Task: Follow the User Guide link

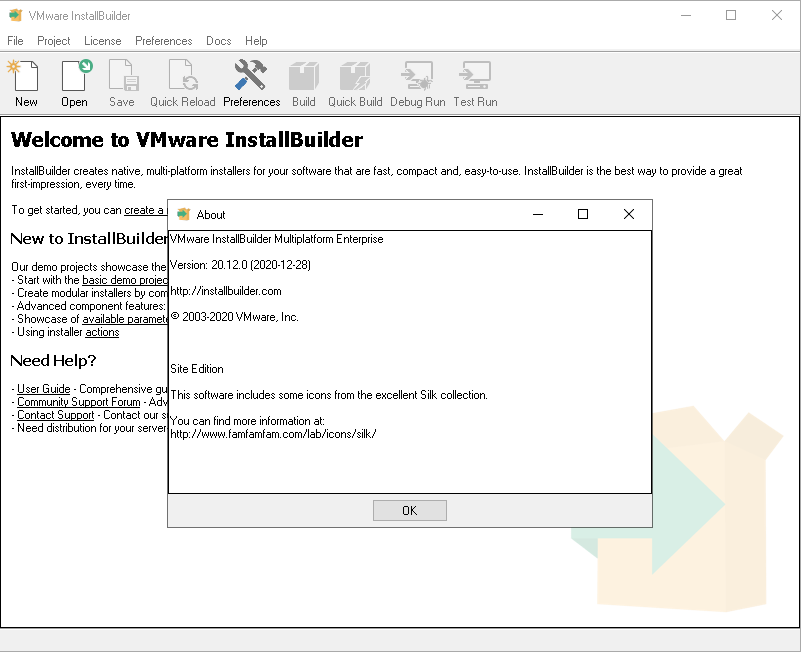Action: click(x=43, y=389)
